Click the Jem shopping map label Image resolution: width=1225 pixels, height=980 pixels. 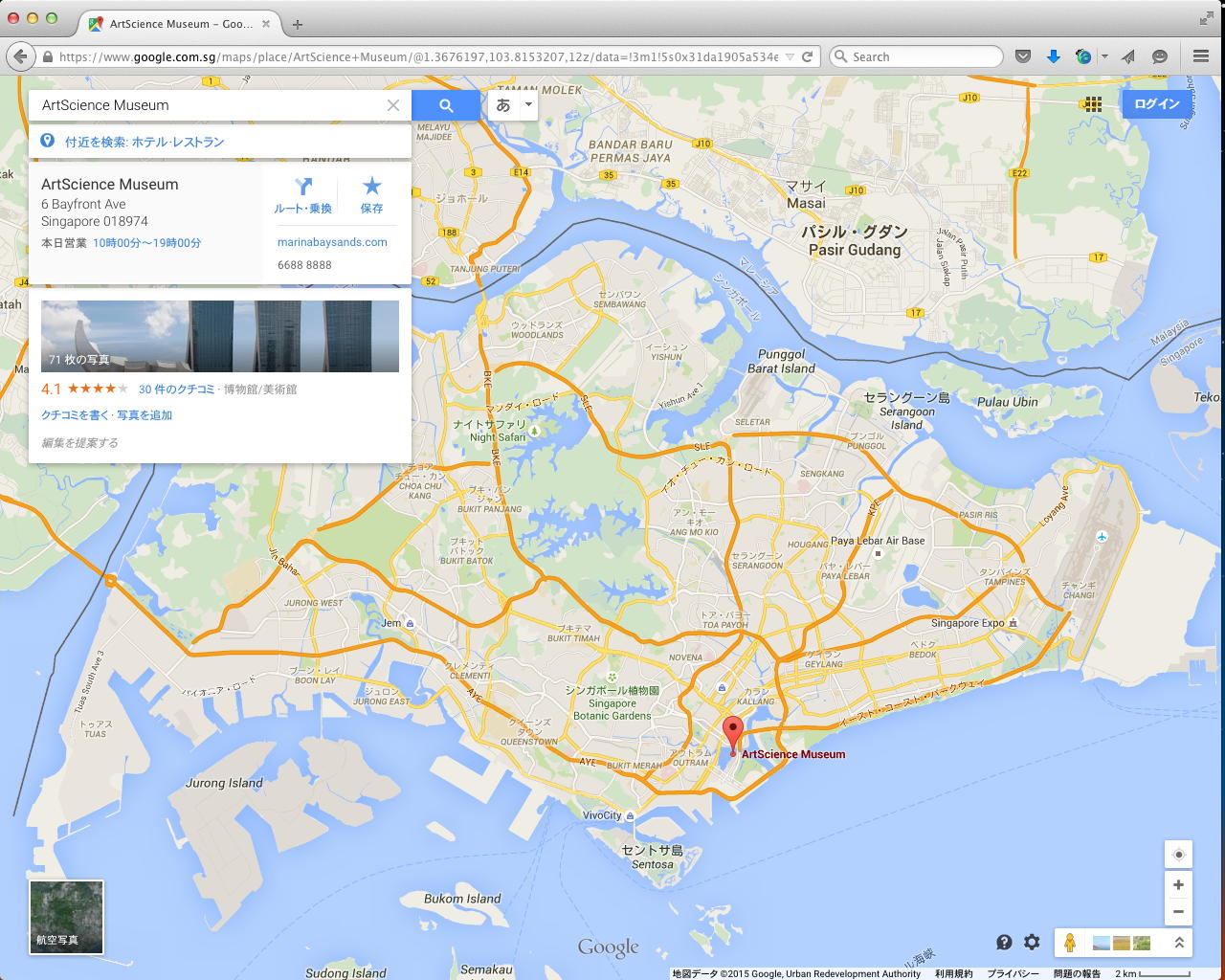tap(391, 623)
